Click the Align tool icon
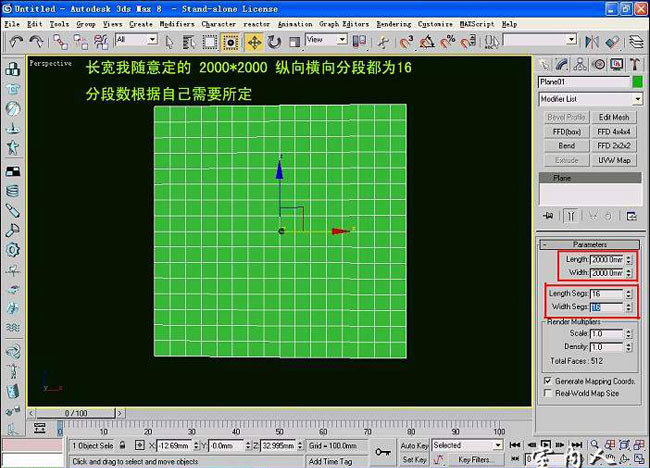650x468 pixels. click(x=612, y=41)
